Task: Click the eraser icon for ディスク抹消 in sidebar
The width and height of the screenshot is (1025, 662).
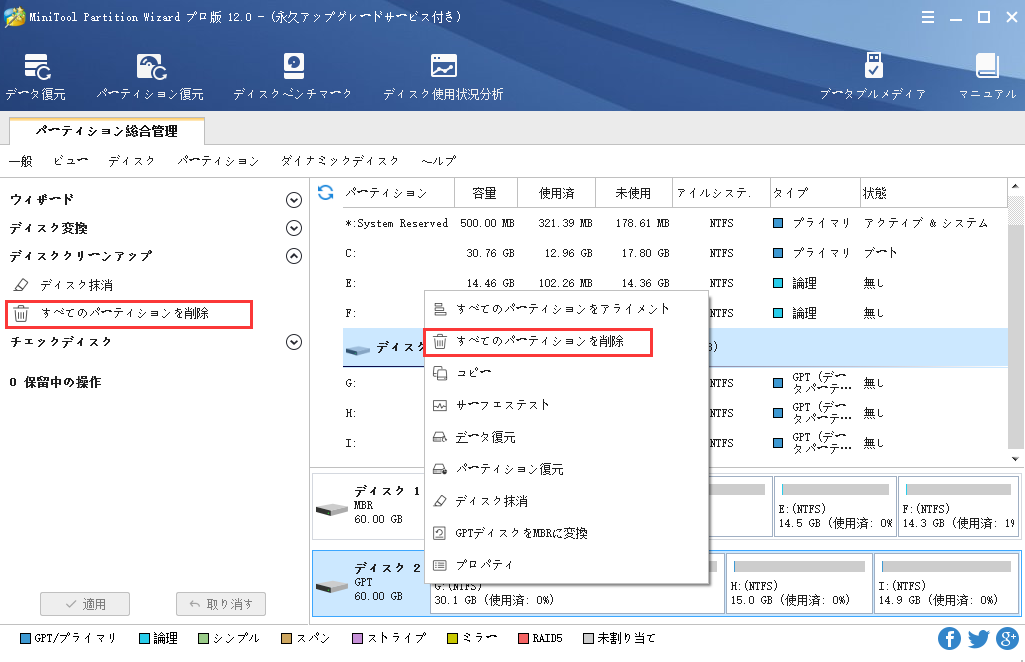Action: [x=21, y=285]
